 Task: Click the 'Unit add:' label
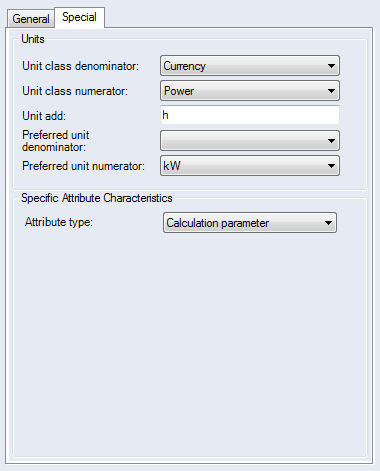pos(44,116)
